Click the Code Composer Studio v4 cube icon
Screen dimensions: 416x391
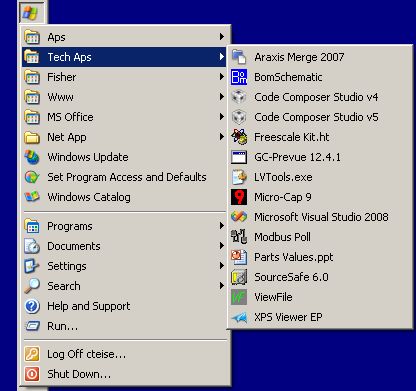pyautogui.click(x=239, y=97)
